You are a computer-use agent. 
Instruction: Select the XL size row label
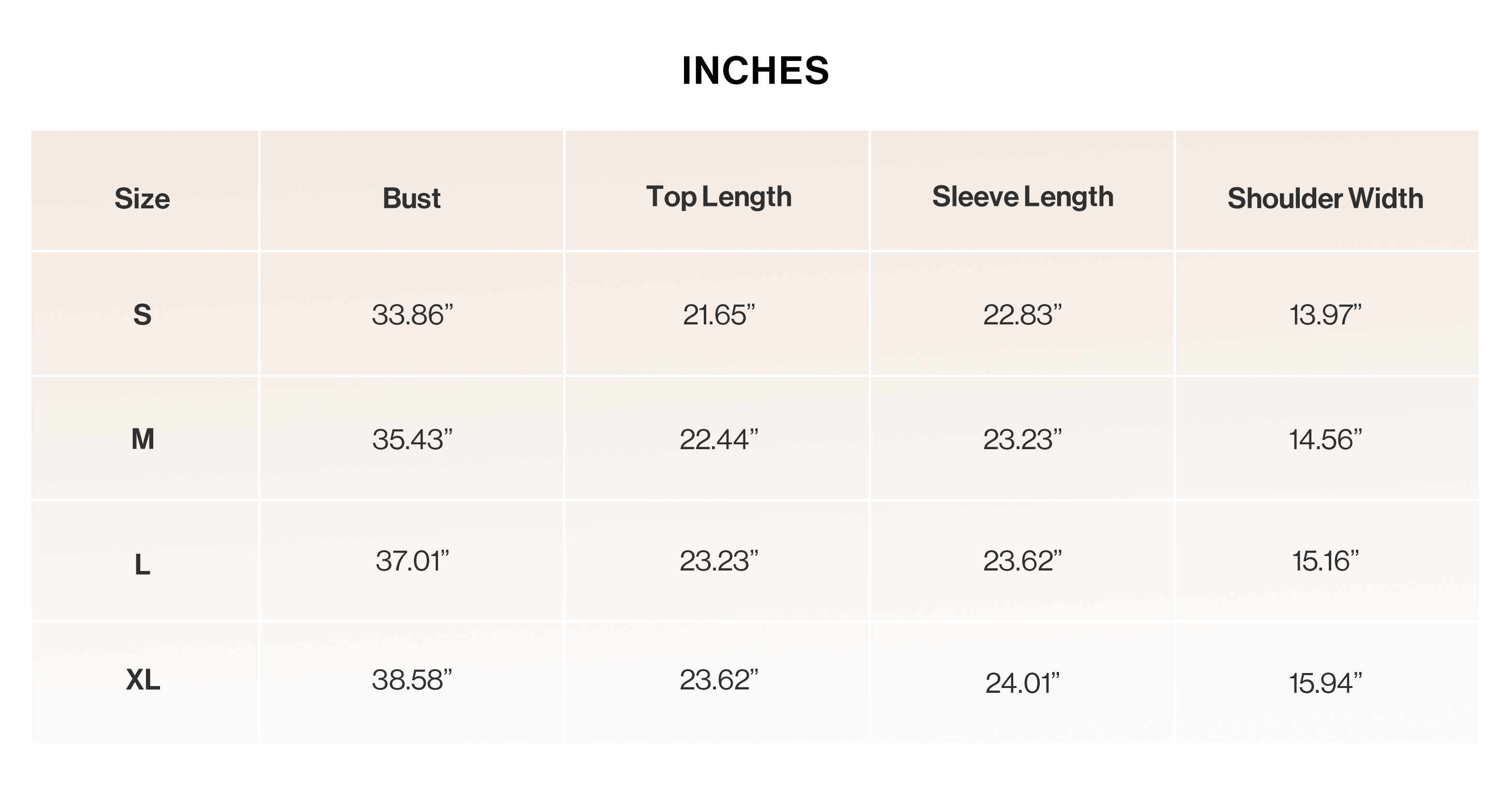click(143, 680)
